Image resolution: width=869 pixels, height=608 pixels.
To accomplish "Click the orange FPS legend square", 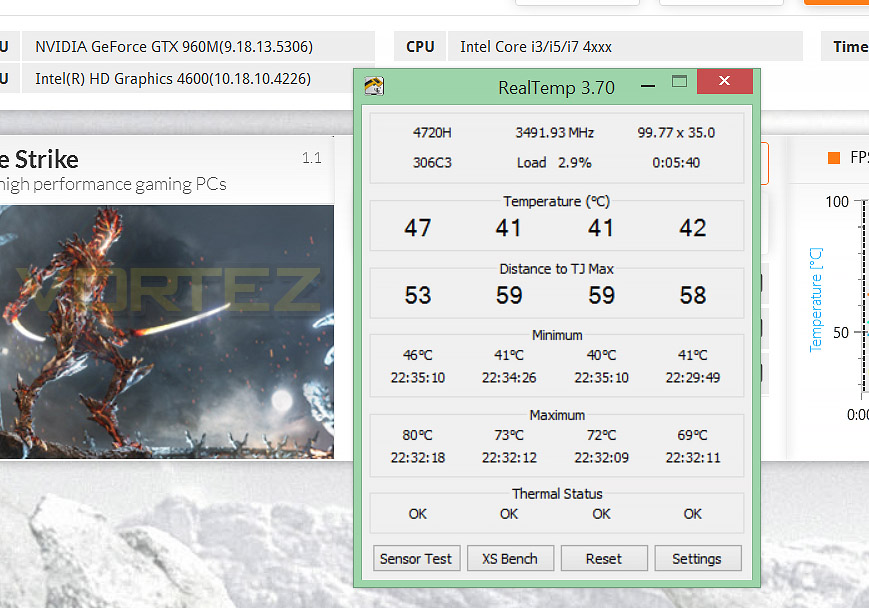I will (834, 158).
